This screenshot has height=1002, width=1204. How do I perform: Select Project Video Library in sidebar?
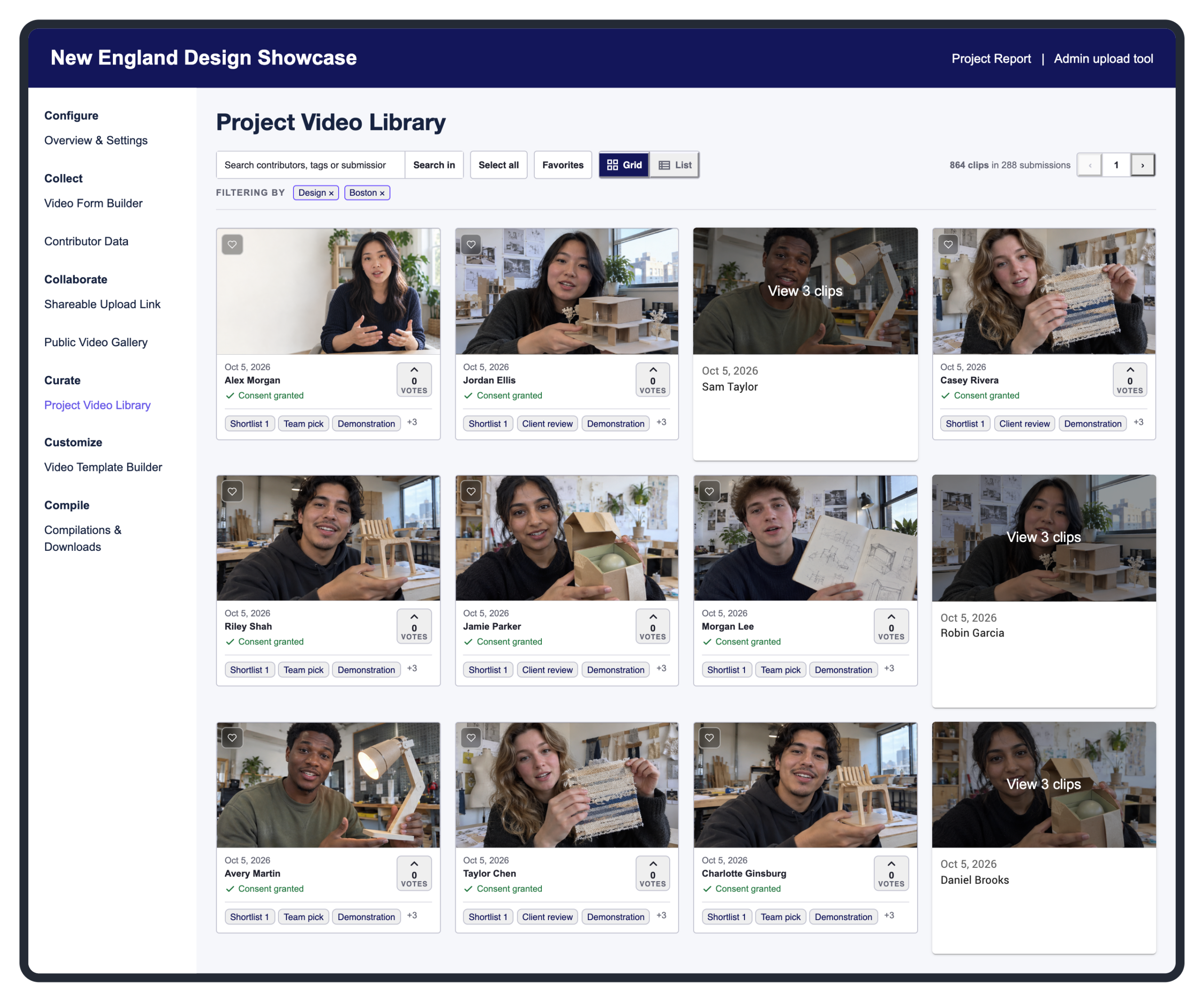(97, 406)
